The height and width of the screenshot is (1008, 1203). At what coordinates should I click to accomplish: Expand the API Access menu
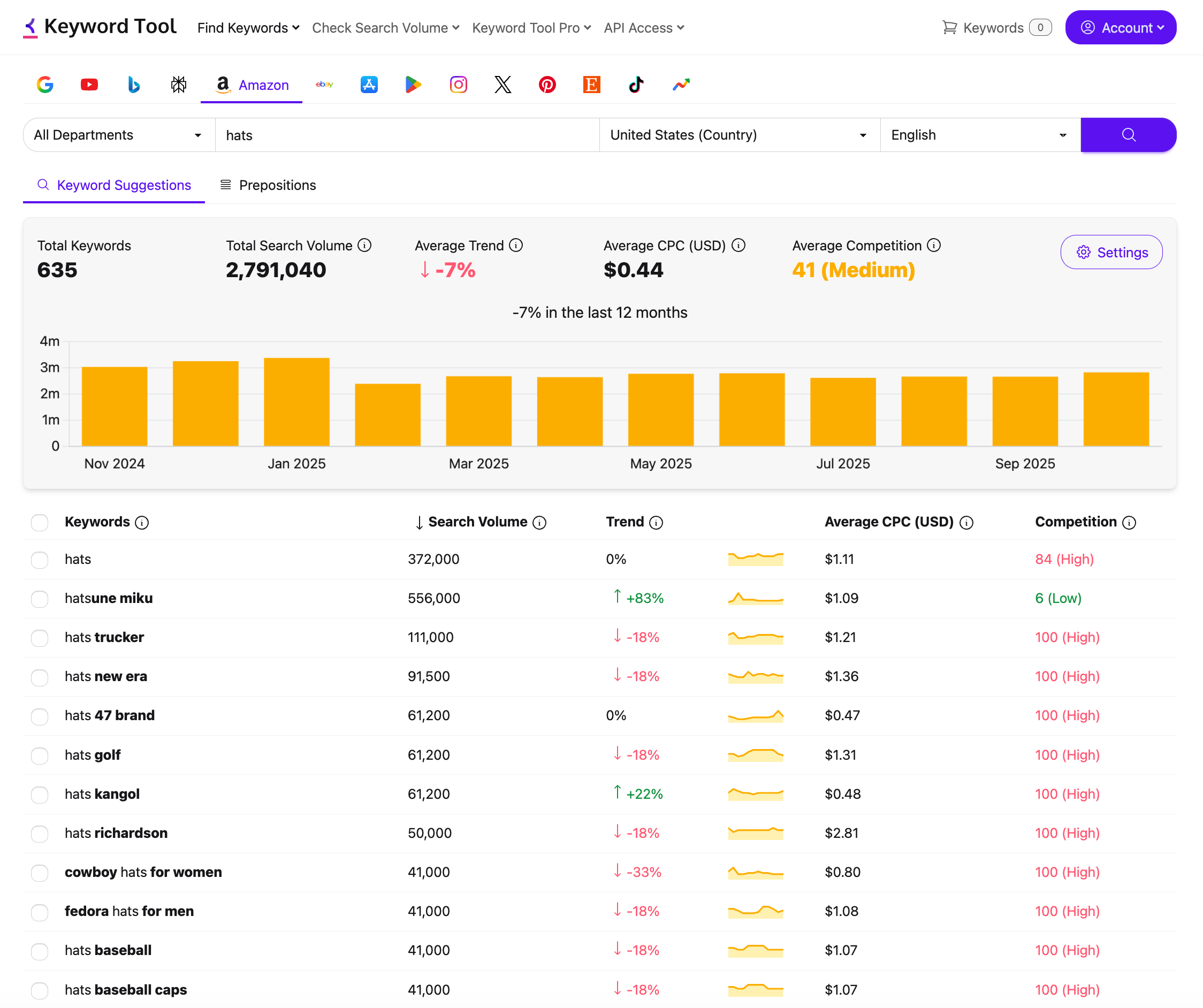(644, 27)
